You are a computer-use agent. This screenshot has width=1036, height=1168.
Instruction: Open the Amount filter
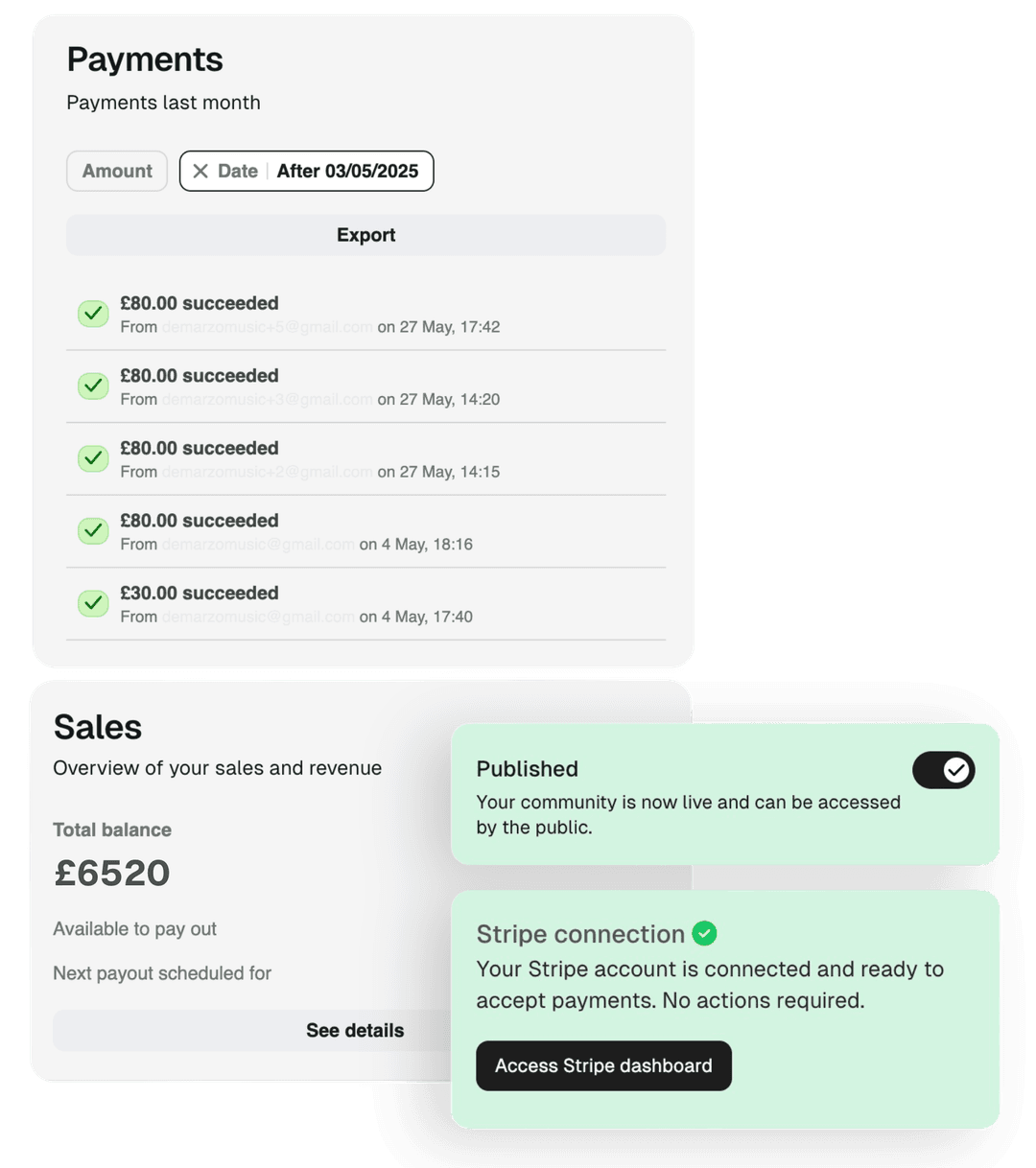coord(117,172)
